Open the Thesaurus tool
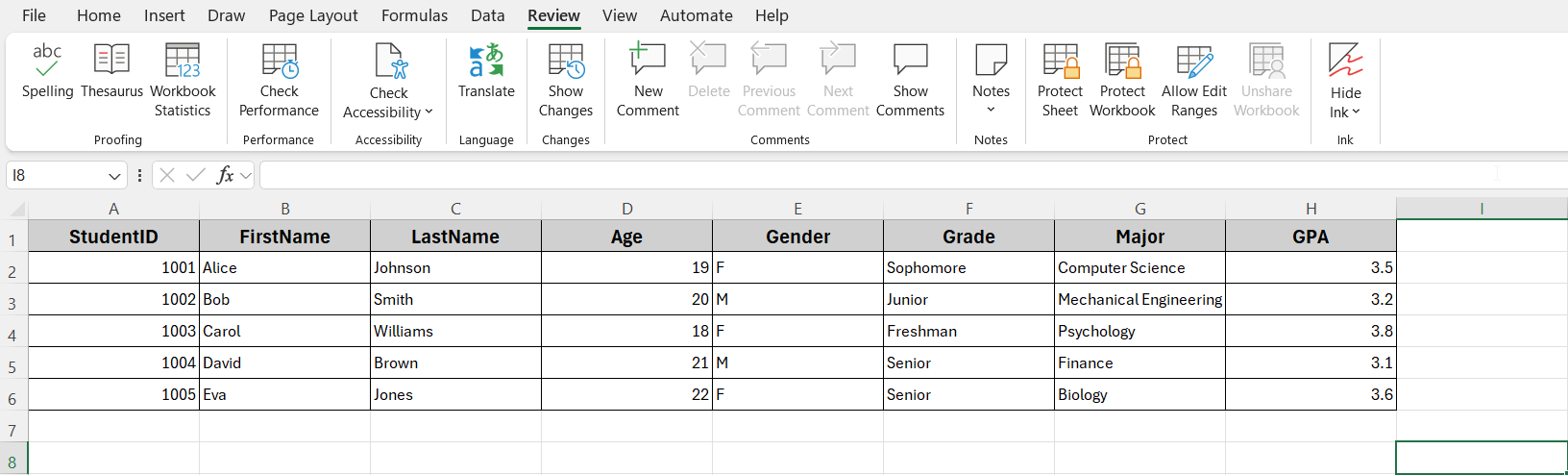 [111, 71]
